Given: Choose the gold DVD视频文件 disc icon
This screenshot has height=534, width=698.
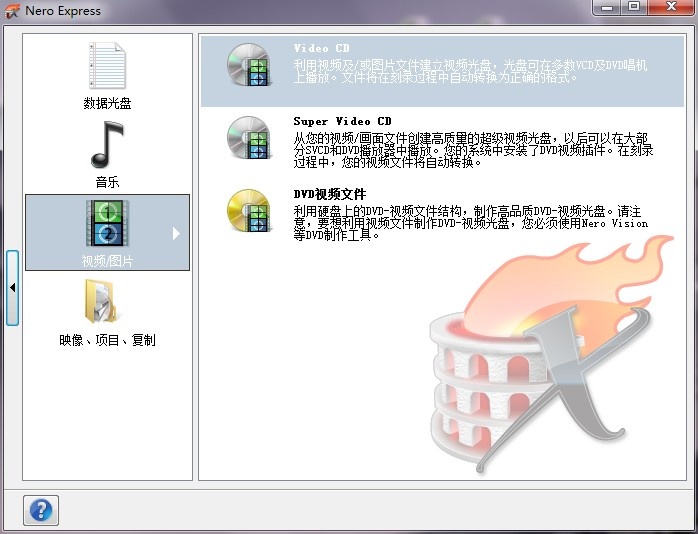Looking at the screenshot, I should [249, 211].
